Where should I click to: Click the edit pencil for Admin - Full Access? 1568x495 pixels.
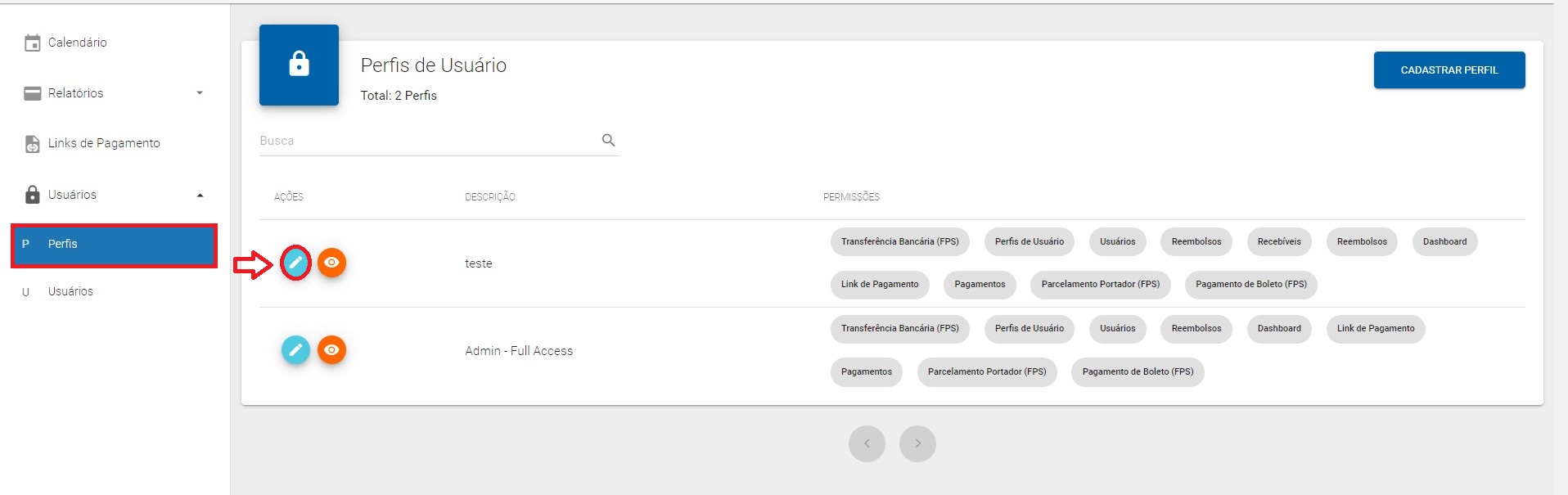coord(295,350)
